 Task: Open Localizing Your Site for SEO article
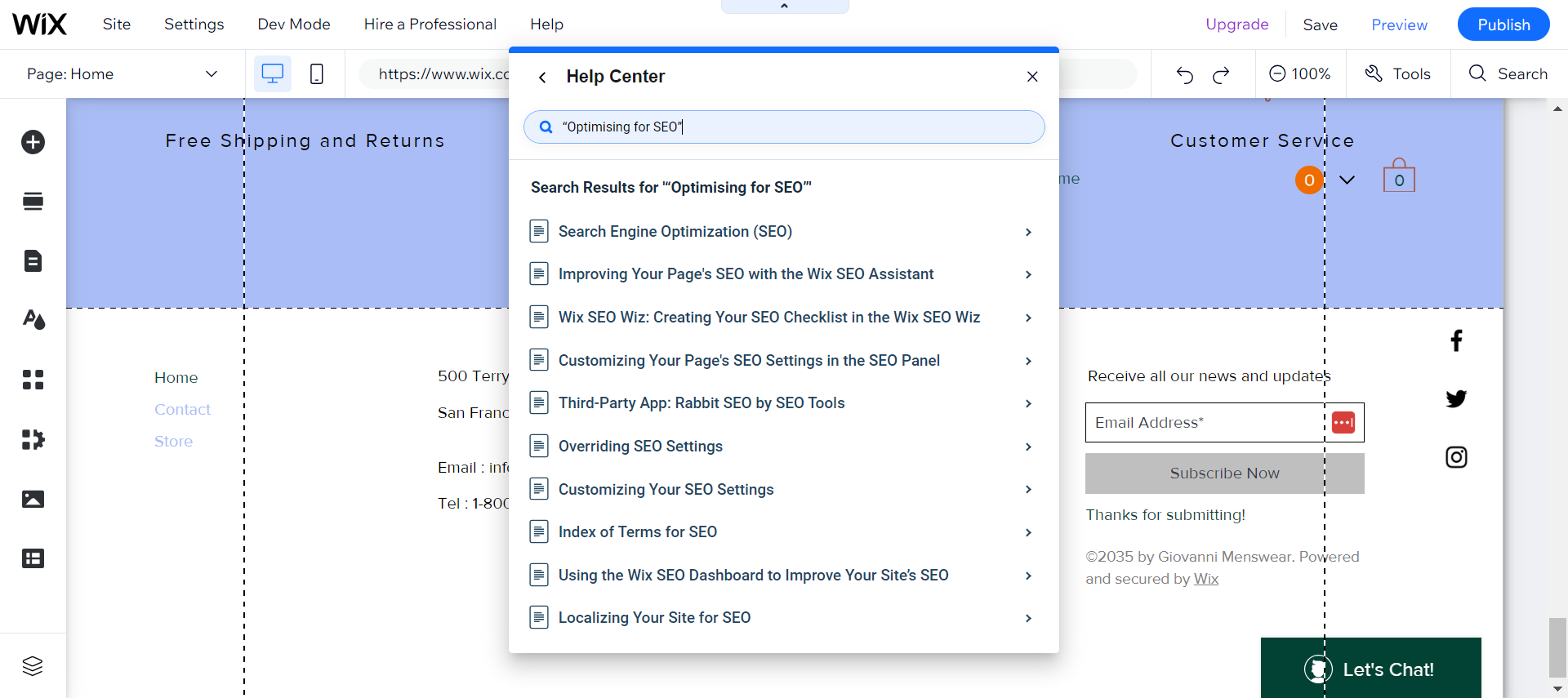pos(783,618)
